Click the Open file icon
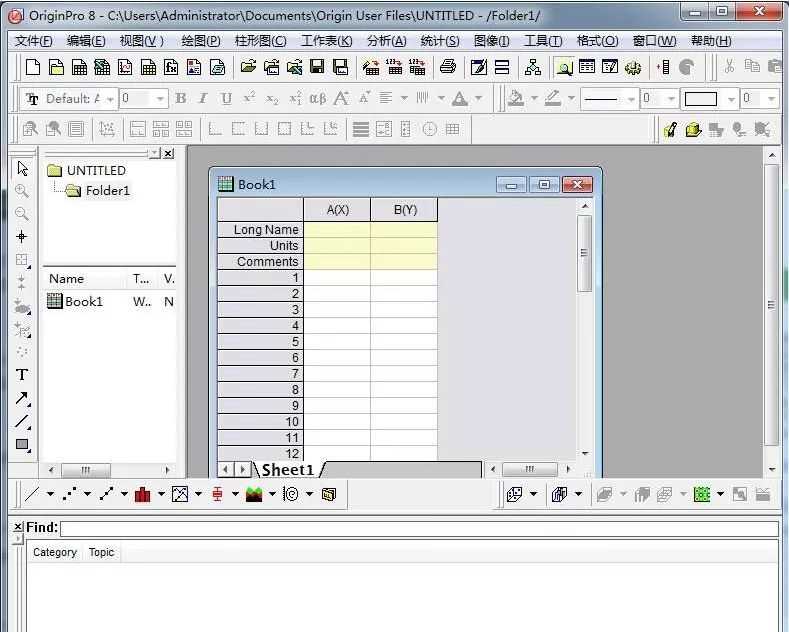The image size is (789, 632). pos(248,66)
